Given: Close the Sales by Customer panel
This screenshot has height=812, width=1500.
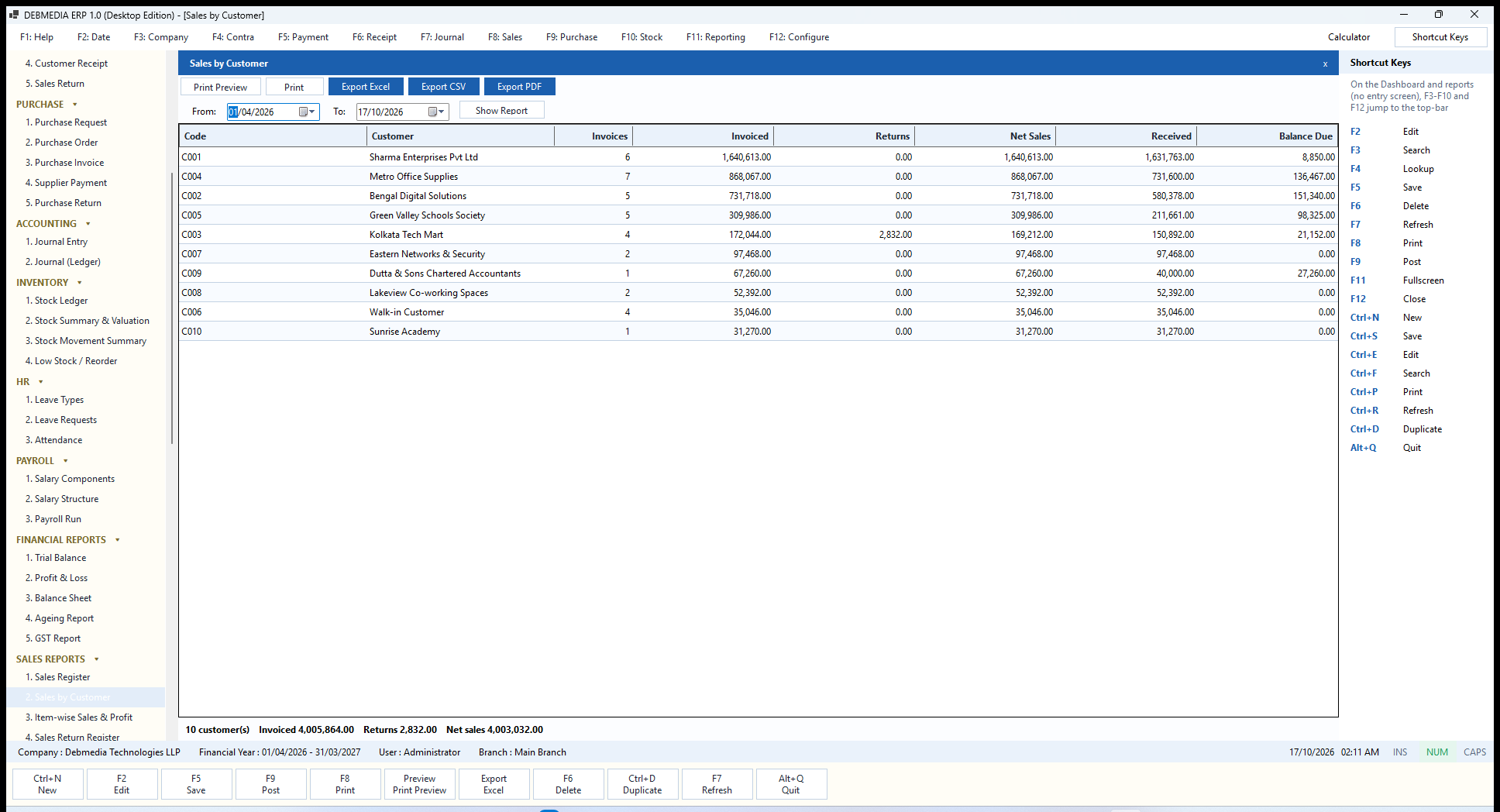Looking at the screenshot, I should click(1326, 64).
